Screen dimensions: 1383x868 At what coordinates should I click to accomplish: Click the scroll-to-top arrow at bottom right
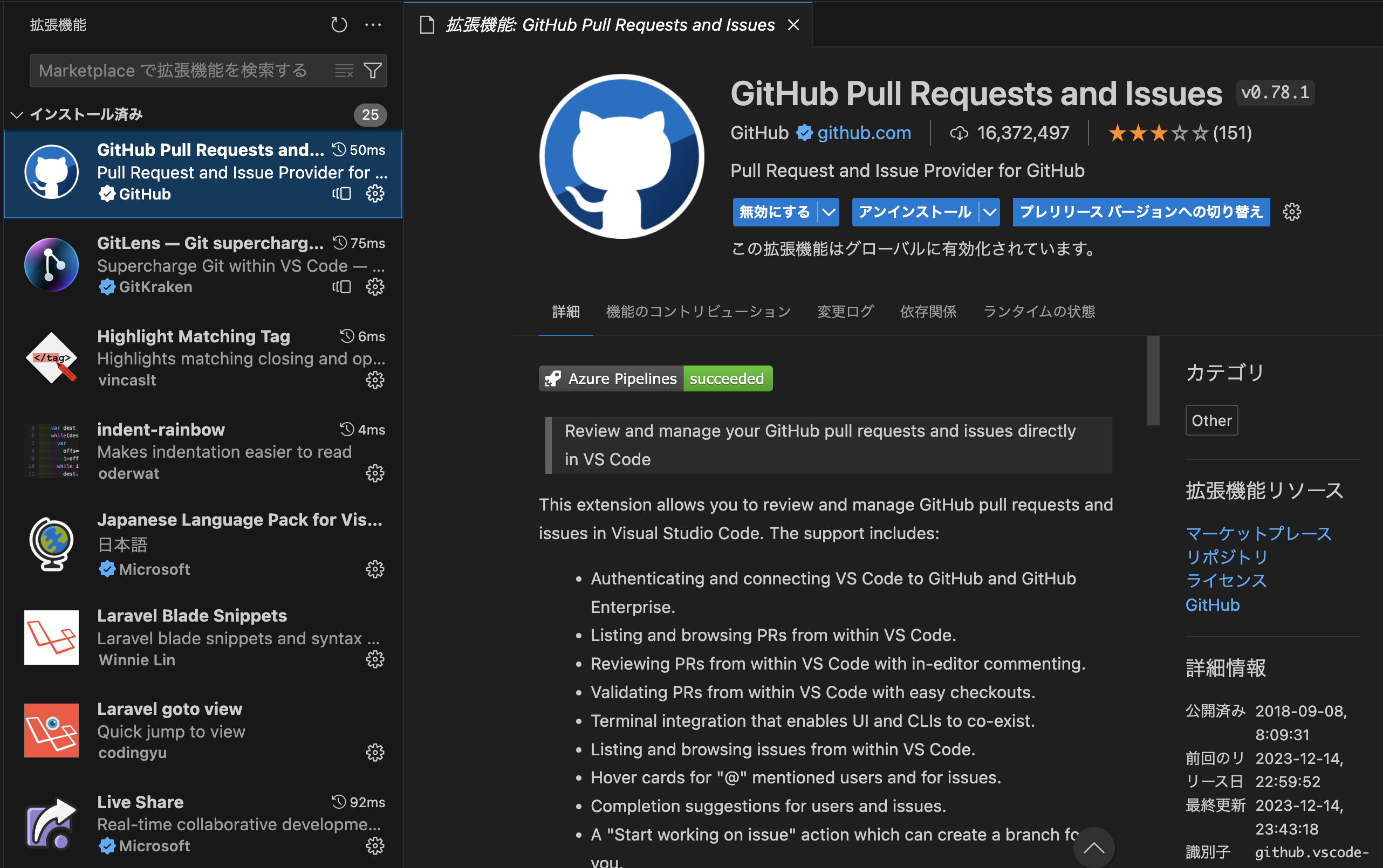pyautogui.click(x=1093, y=848)
